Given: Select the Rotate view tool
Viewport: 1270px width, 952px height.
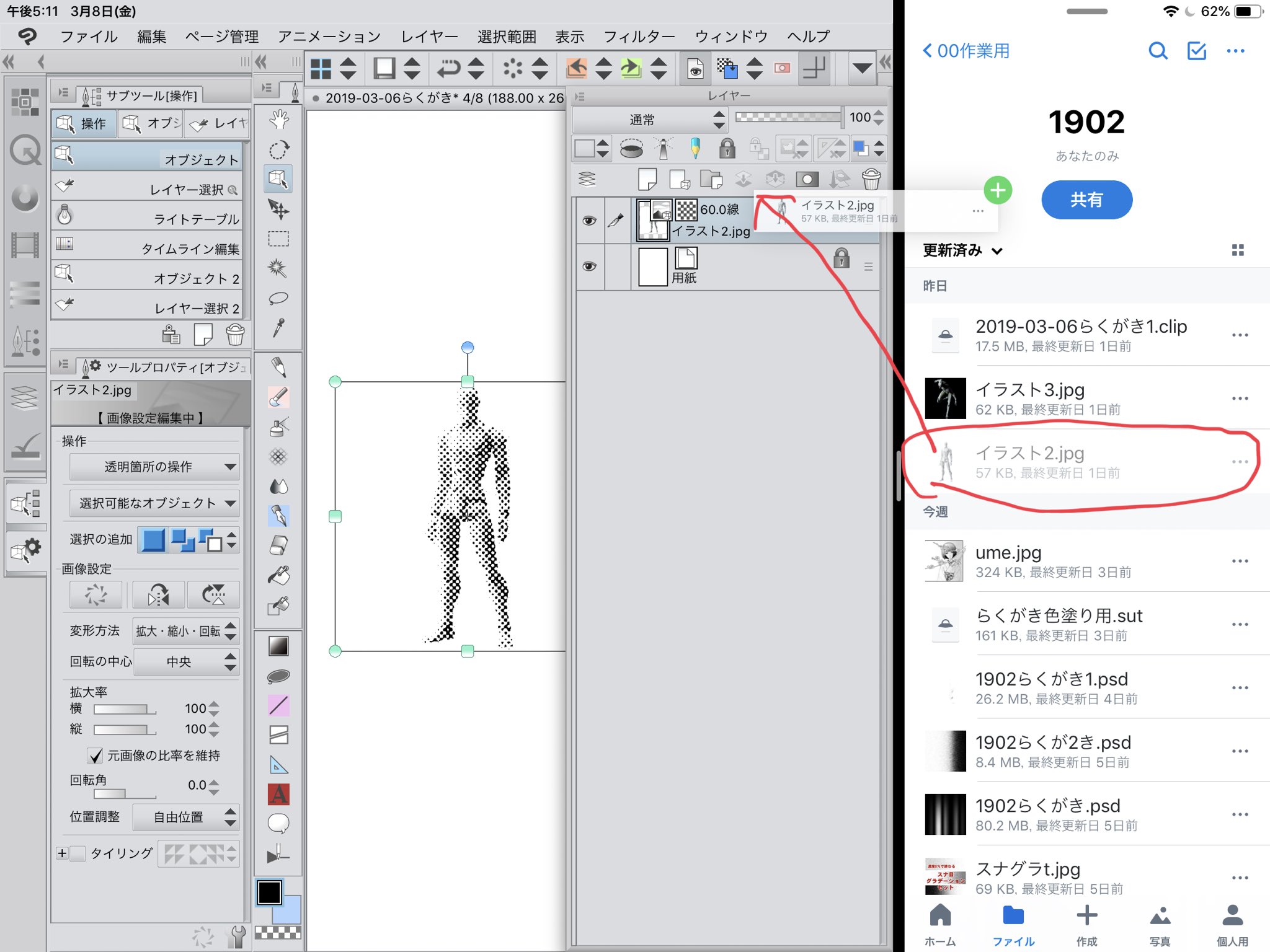Looking at the screenshot, I should pyautogui.click(x=278, y=149).
